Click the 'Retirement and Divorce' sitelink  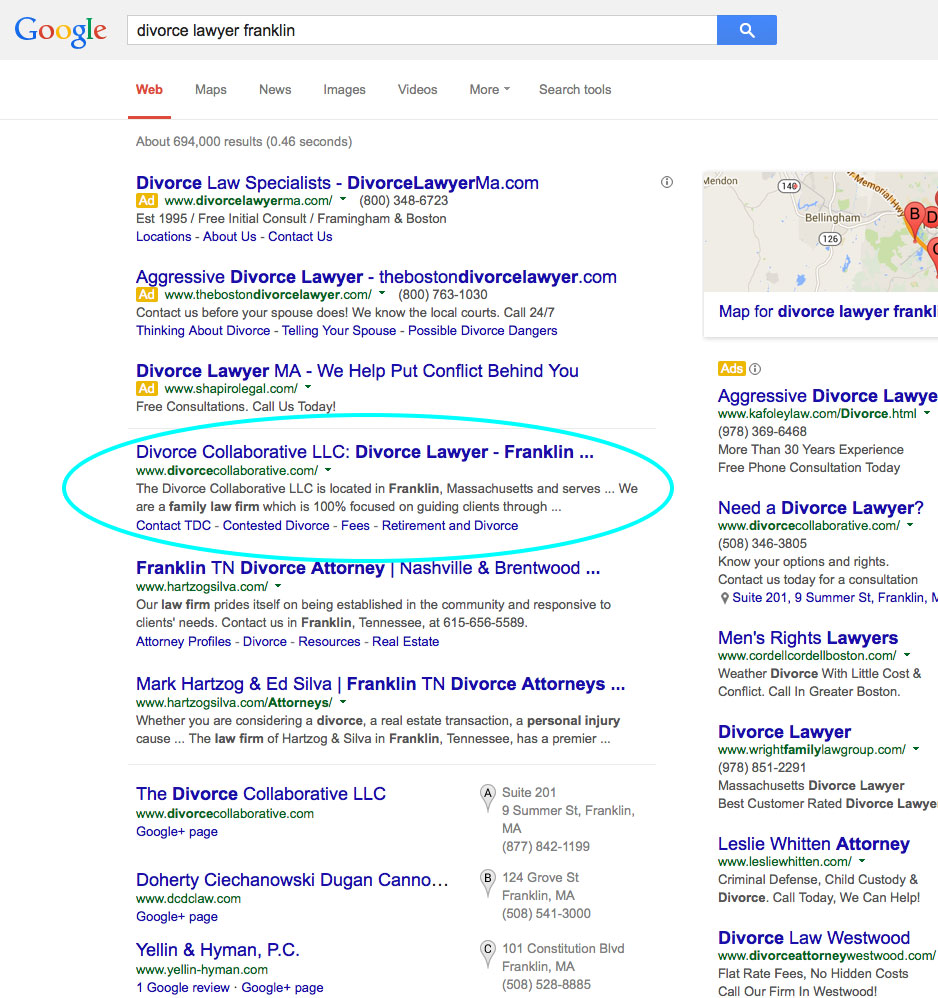[450, 526]
